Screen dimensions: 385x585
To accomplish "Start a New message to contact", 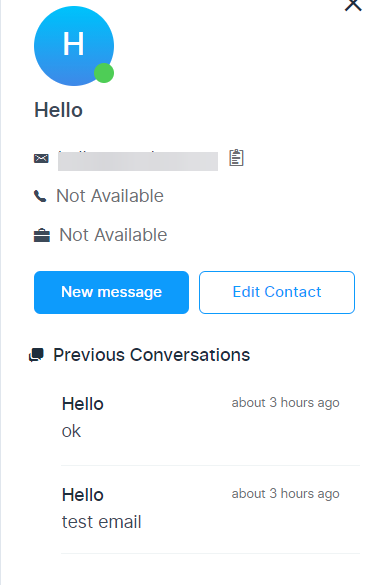I will coord(111,292).
